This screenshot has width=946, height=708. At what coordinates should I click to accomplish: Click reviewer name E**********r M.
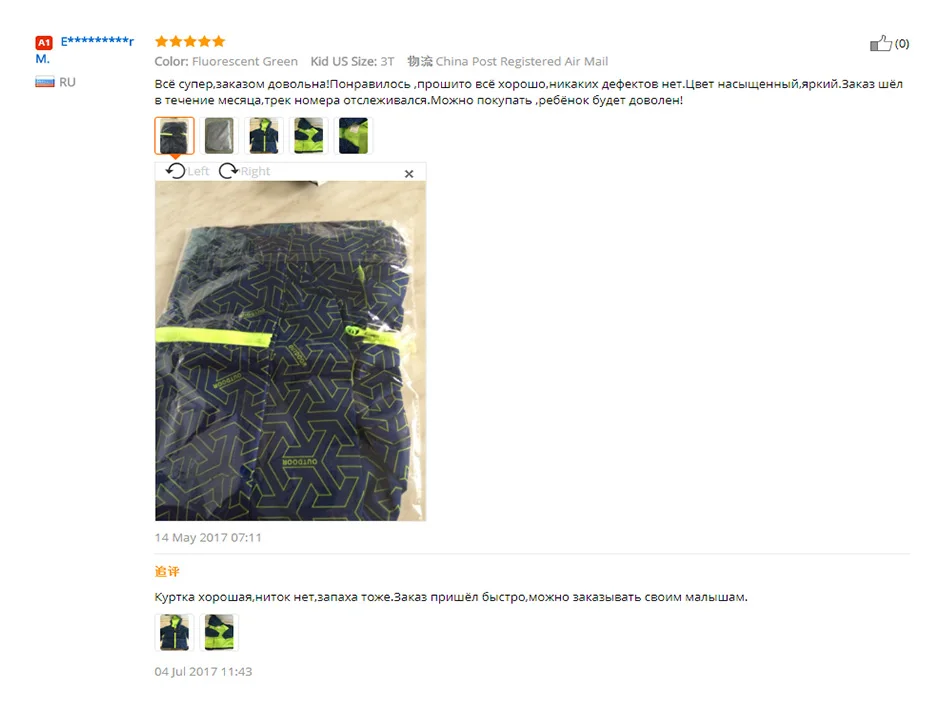84,49
